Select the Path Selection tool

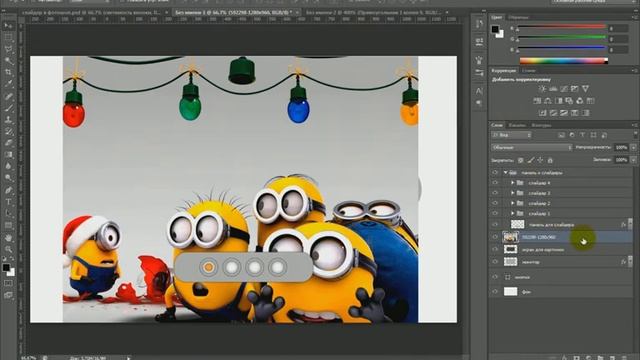[8, 213]
